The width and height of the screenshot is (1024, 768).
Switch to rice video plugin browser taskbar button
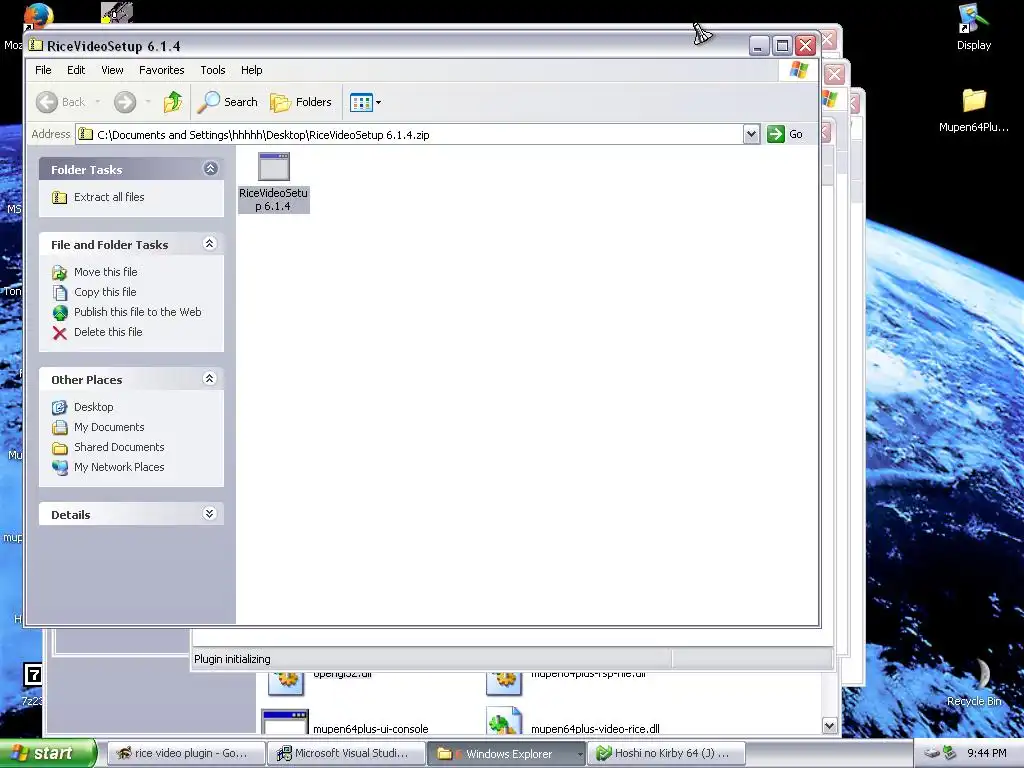click(x=186, y=753)
